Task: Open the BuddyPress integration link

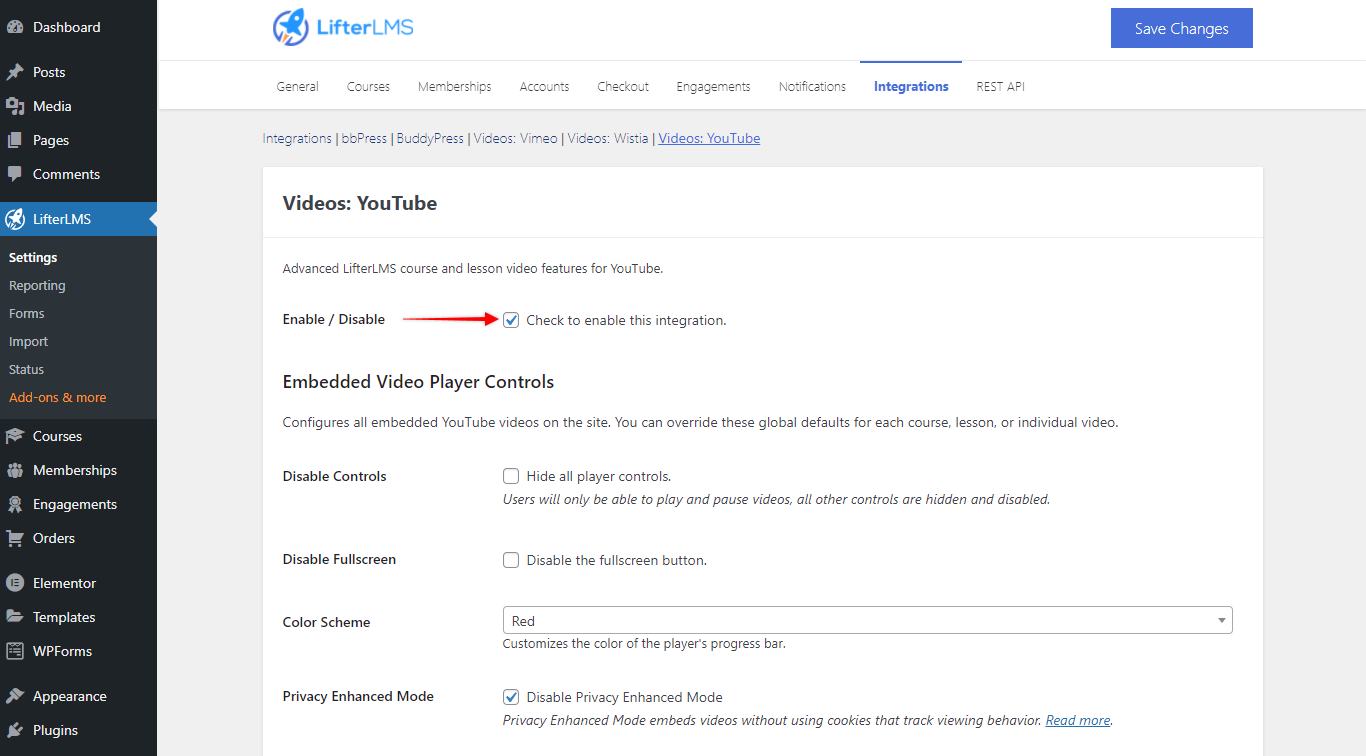Action: click(x=430, y=138)
